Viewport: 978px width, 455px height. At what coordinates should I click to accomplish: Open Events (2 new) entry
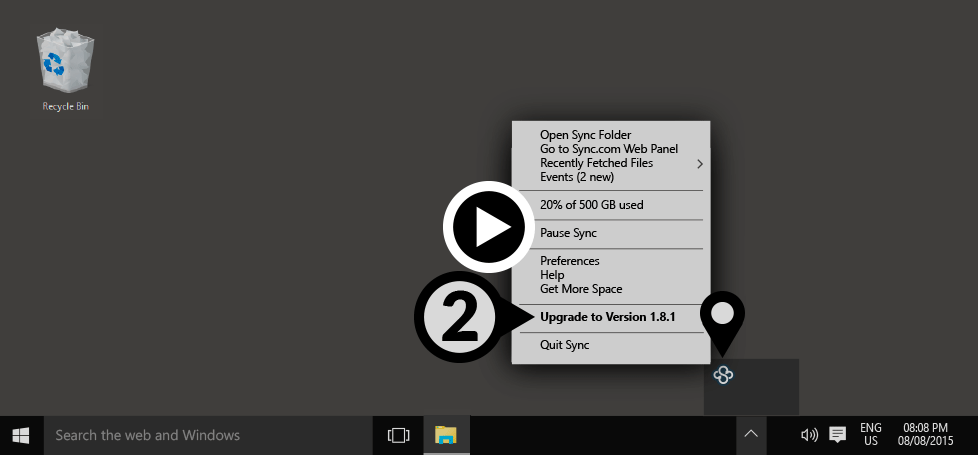click(x=576, y=177)
